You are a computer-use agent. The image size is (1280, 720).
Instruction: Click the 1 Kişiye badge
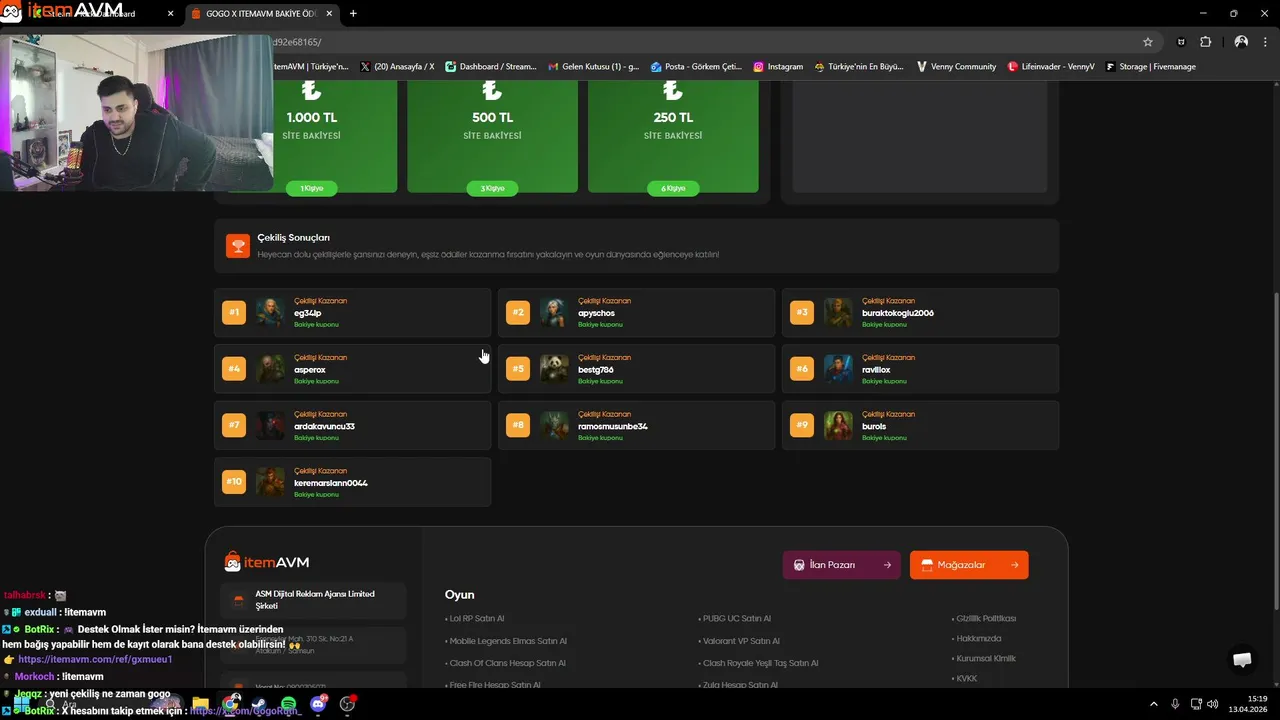point(312,188)
